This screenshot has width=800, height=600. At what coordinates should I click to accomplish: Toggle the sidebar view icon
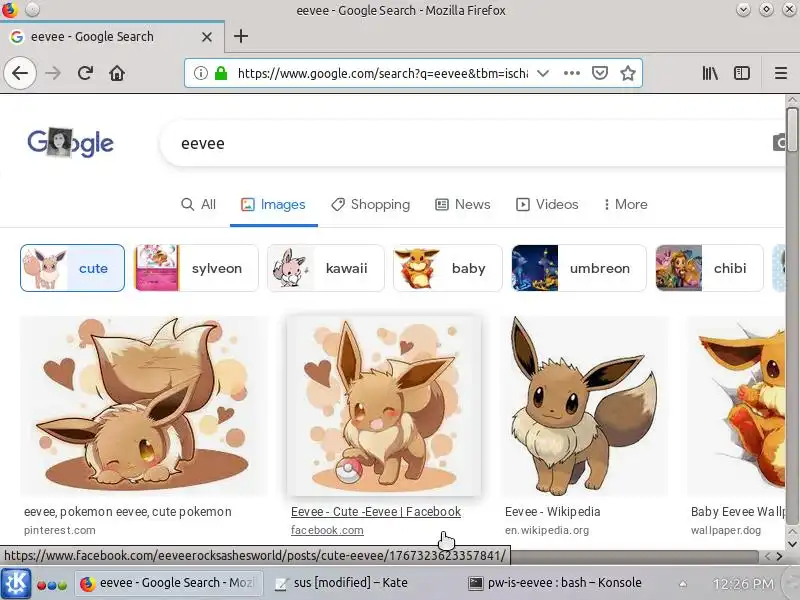coord(741,73)
